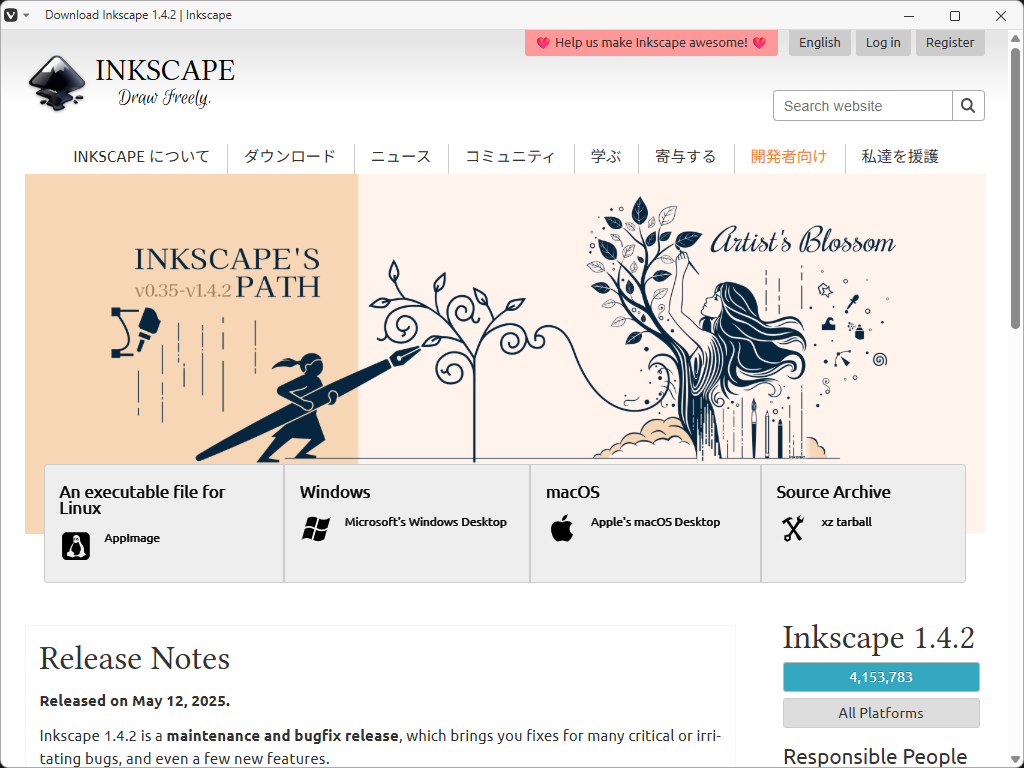1024x768 pixels.
Task: Click the AppImage label
Action: (132, 538)
